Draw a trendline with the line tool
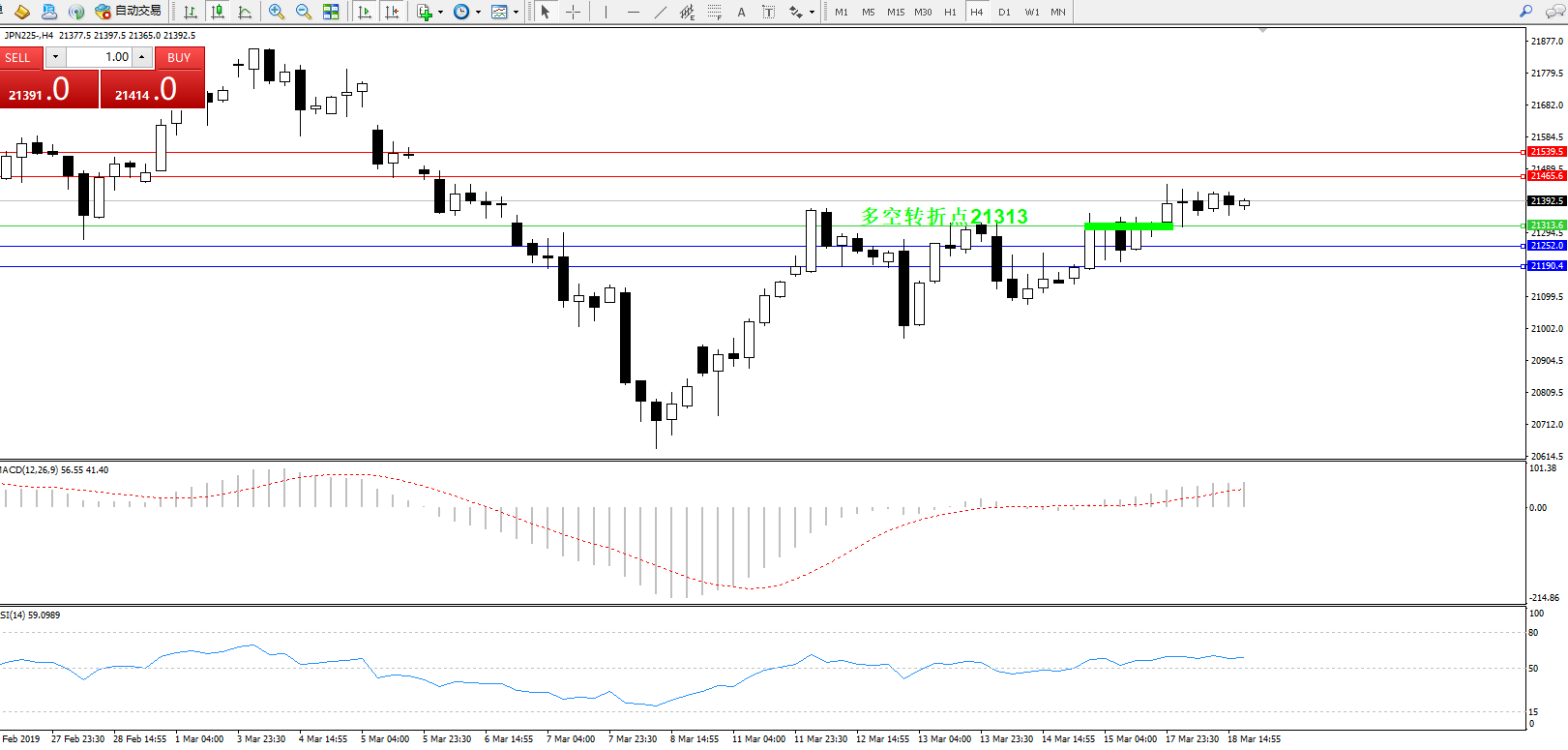 click(660, 12)
